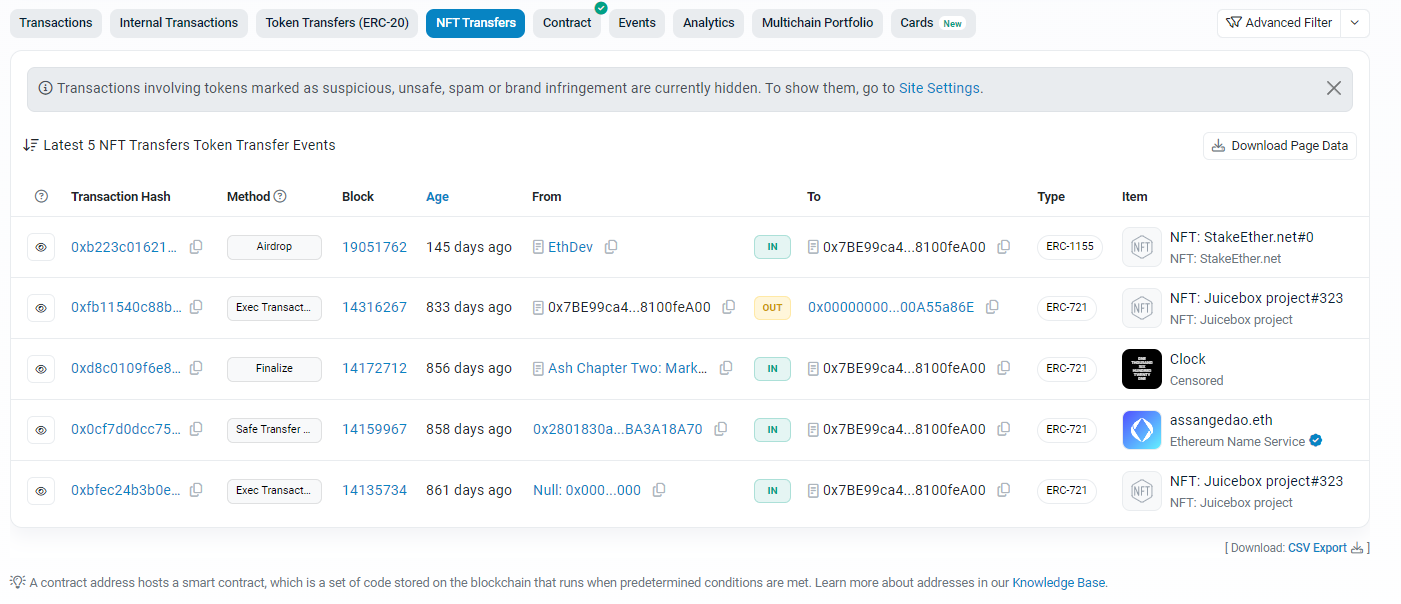
Task: Open the NFT: Juicebox project#323 OUT item
Action: 1256,298
